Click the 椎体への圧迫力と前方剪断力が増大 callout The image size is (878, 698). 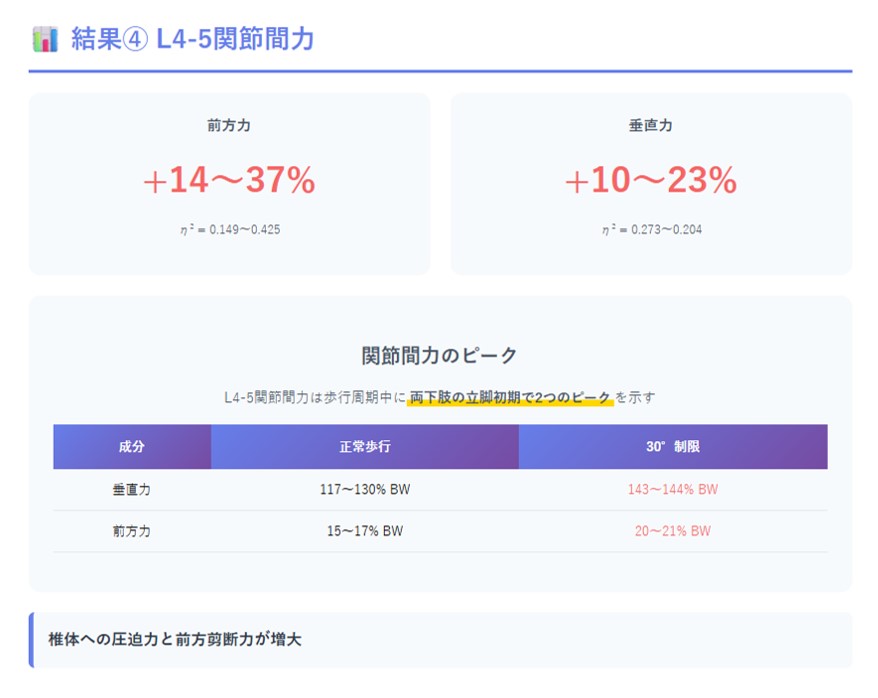point(175,639)
